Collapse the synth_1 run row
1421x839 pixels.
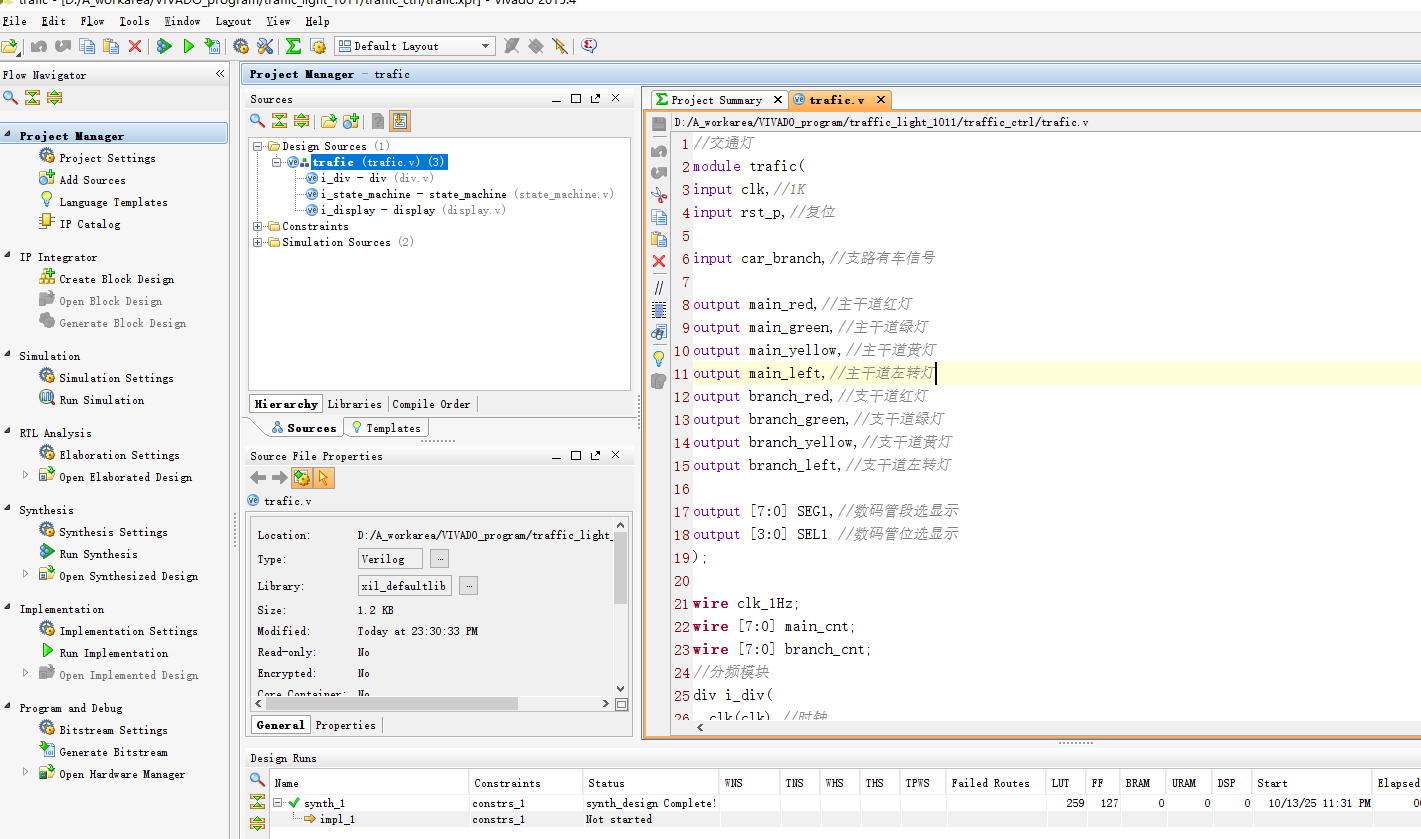[279, 803]
